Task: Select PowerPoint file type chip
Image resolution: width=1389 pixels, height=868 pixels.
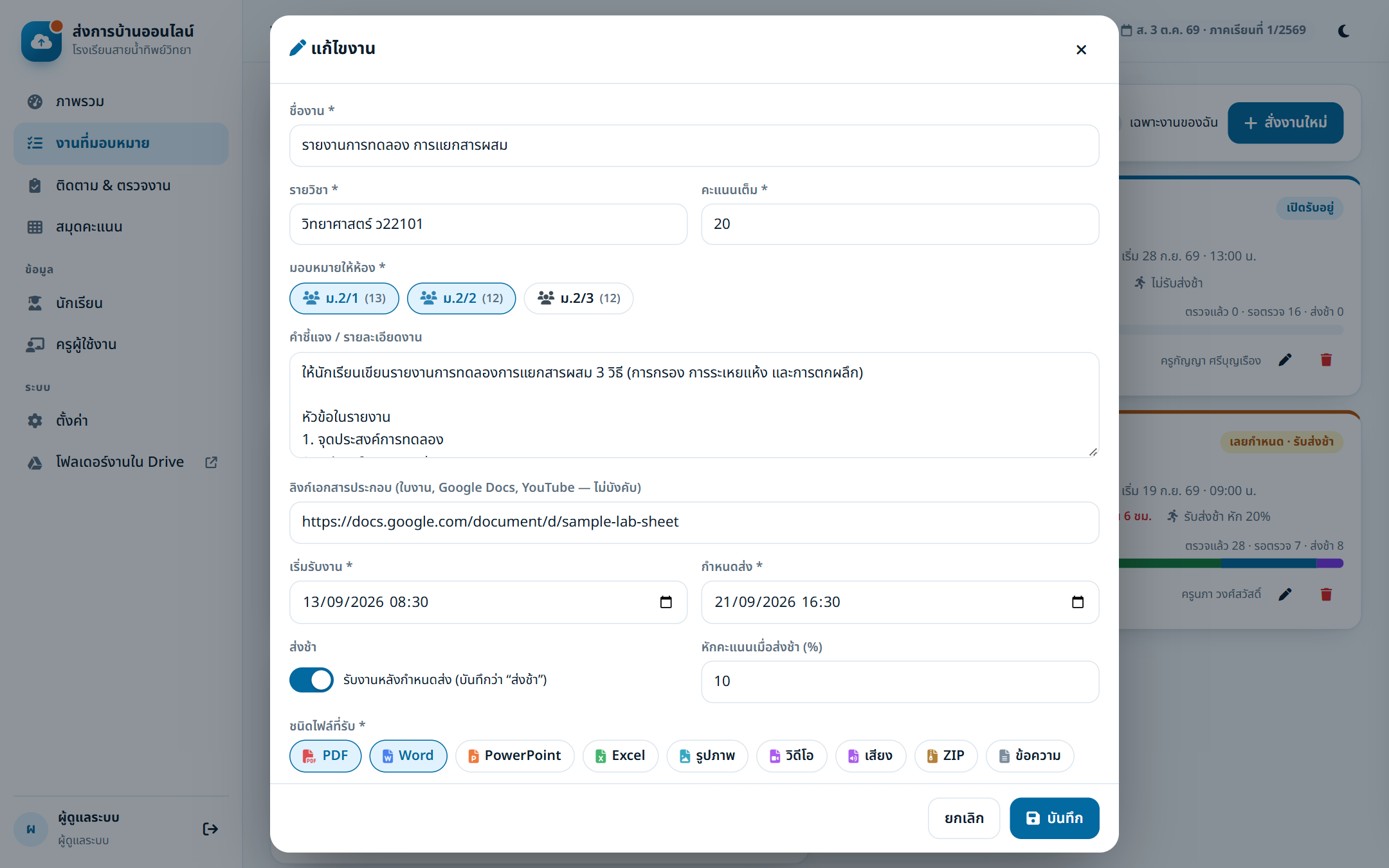Action: point(514,755)
